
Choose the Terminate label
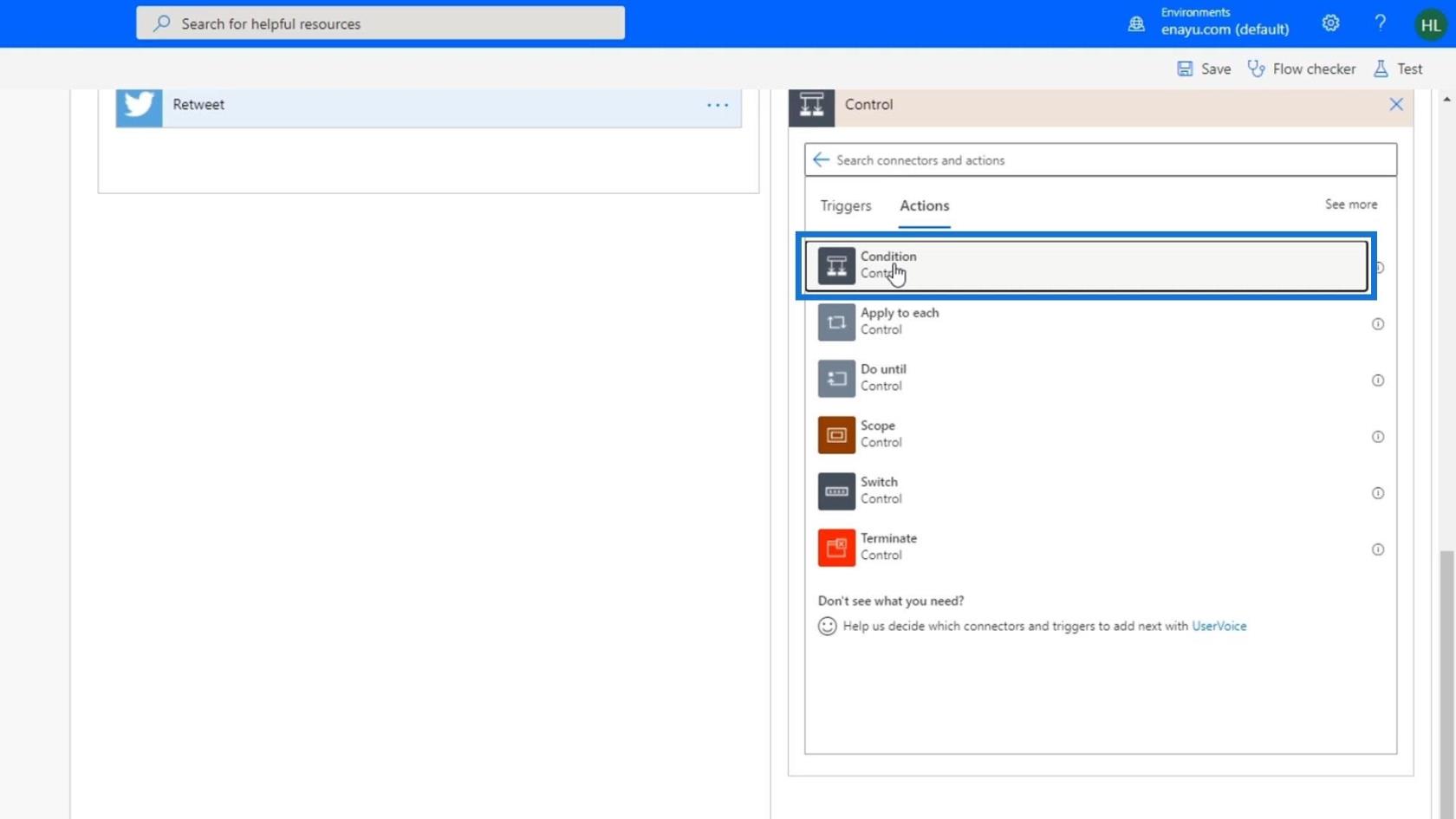point(888,538)
